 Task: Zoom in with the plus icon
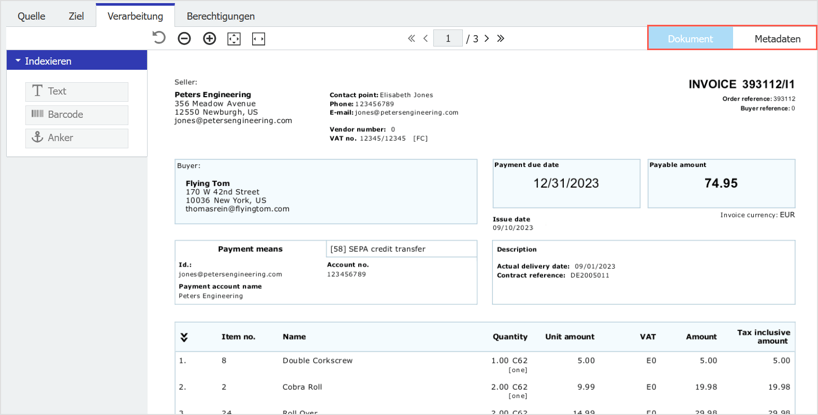point(209,39)
